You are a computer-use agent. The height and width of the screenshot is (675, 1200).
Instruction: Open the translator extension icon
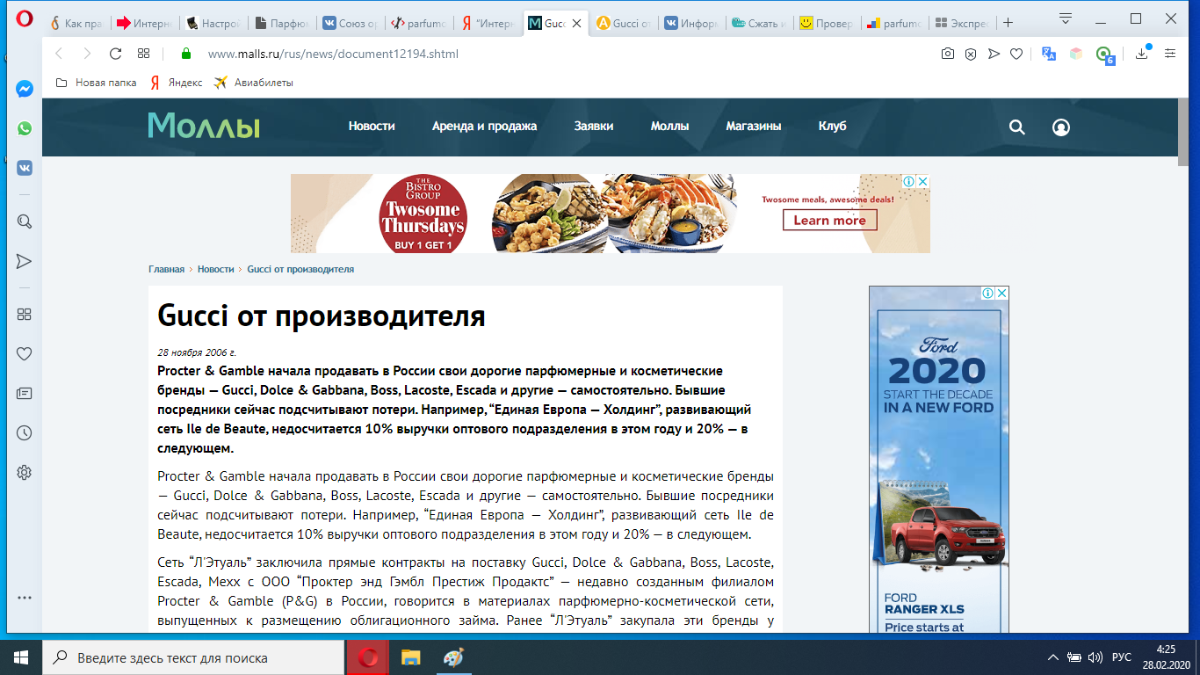1048,54
